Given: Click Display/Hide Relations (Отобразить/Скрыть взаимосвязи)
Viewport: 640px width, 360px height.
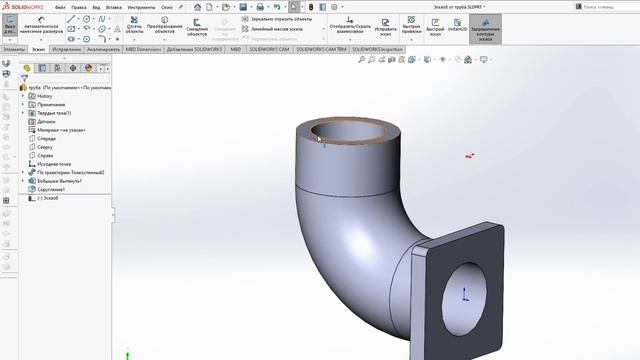Looking at the screenshot, I should point(350,25).
